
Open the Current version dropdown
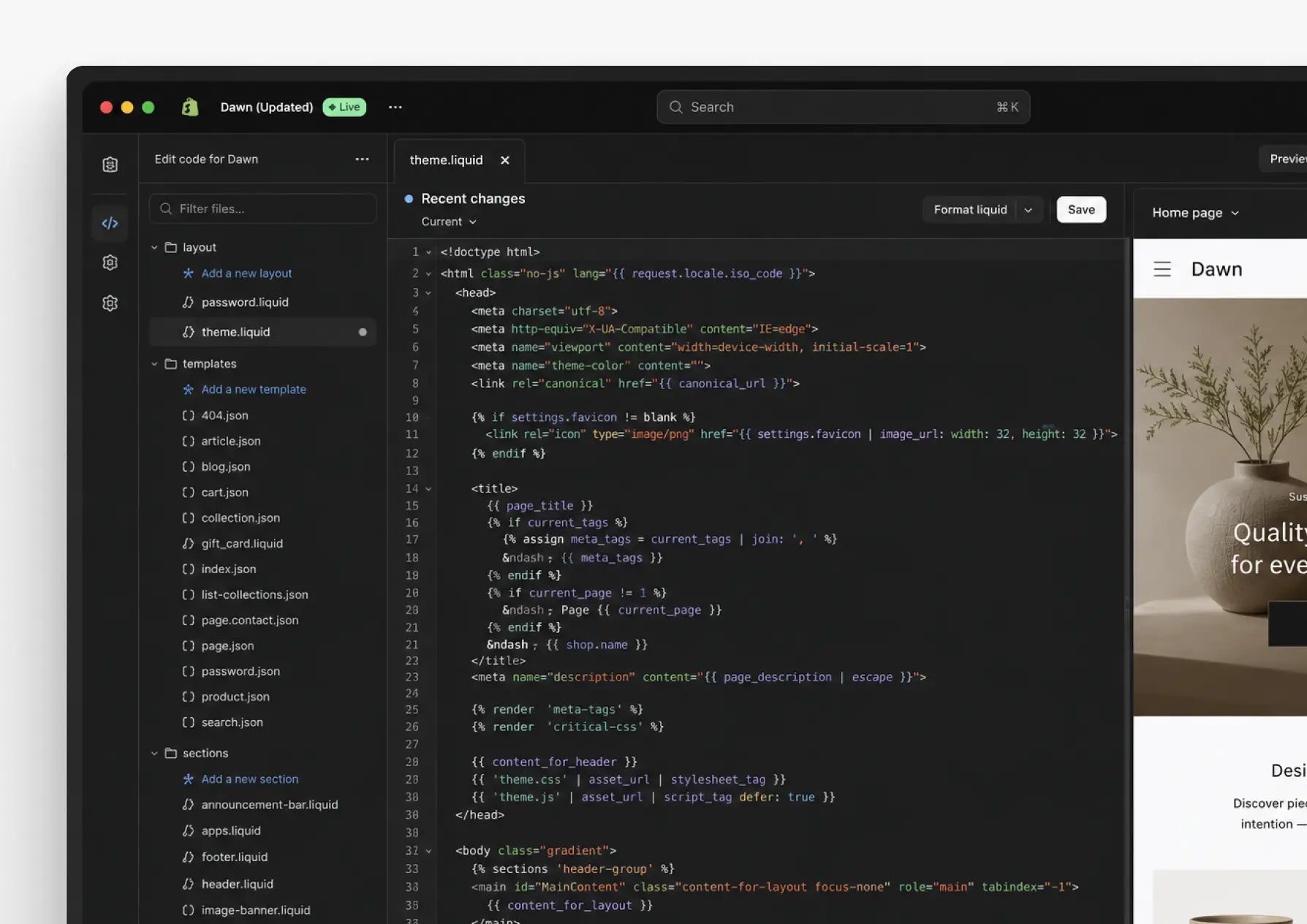coord(449,221)
